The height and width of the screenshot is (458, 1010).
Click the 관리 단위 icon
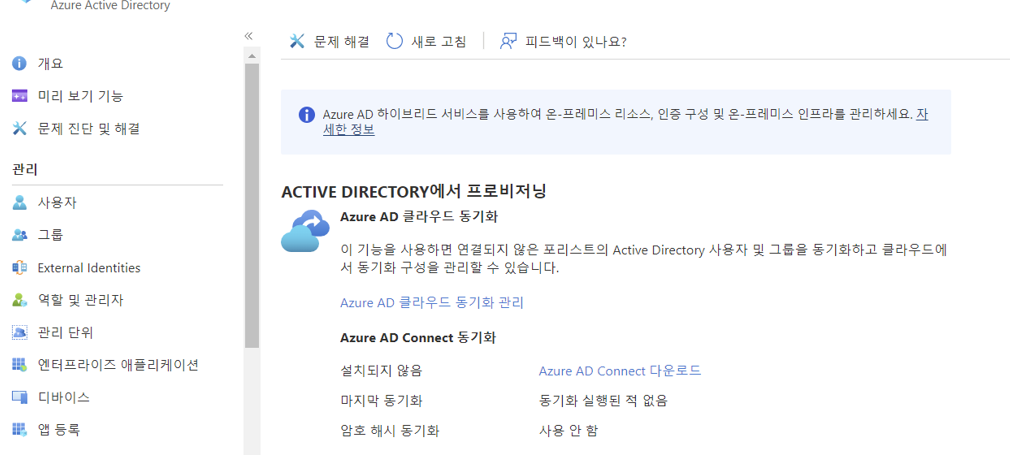coord(20,332)
